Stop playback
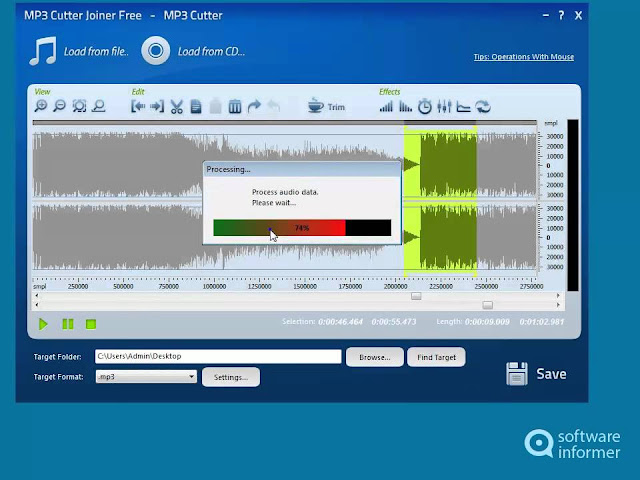640x480 pixels. coord(91,324)
